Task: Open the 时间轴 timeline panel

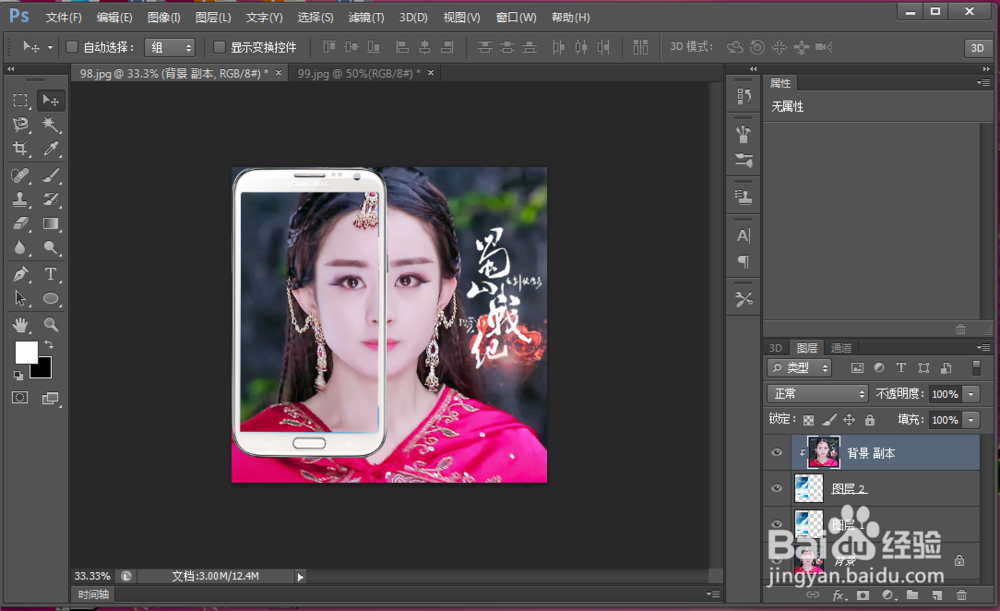Action: tap(94, 594)
